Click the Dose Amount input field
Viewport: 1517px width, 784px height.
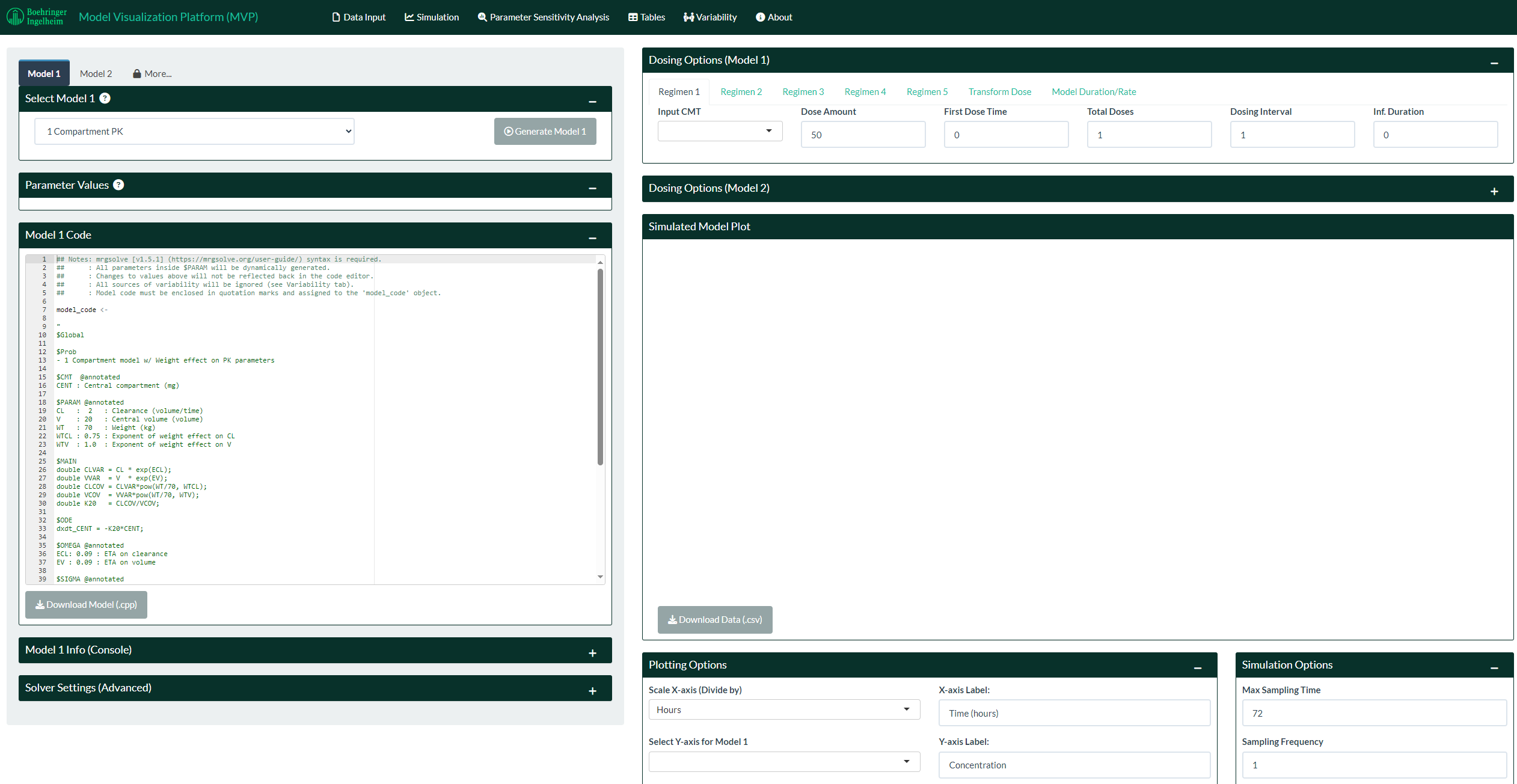[862, 135]
